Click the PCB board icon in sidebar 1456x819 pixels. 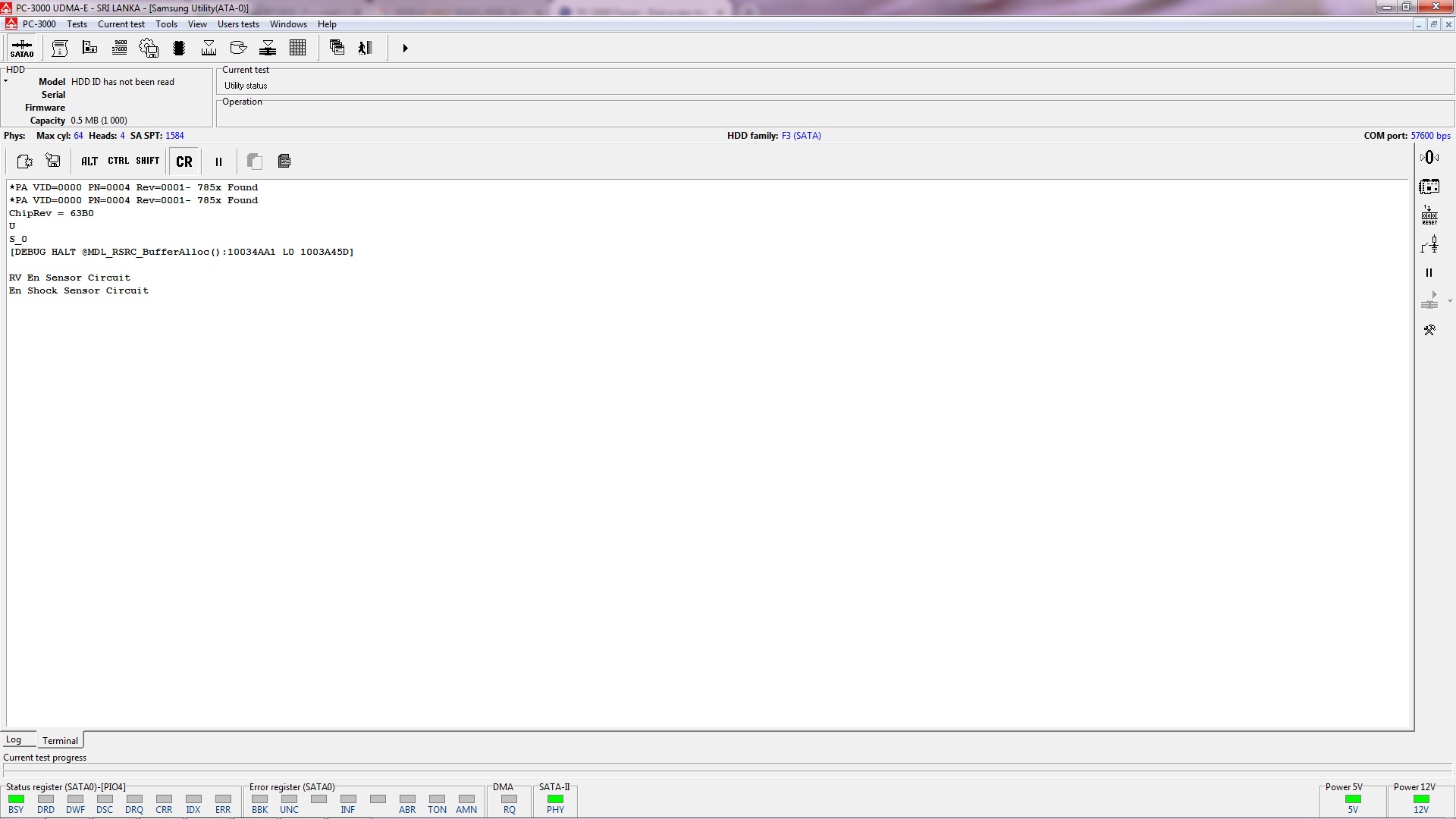[1429, 187]
